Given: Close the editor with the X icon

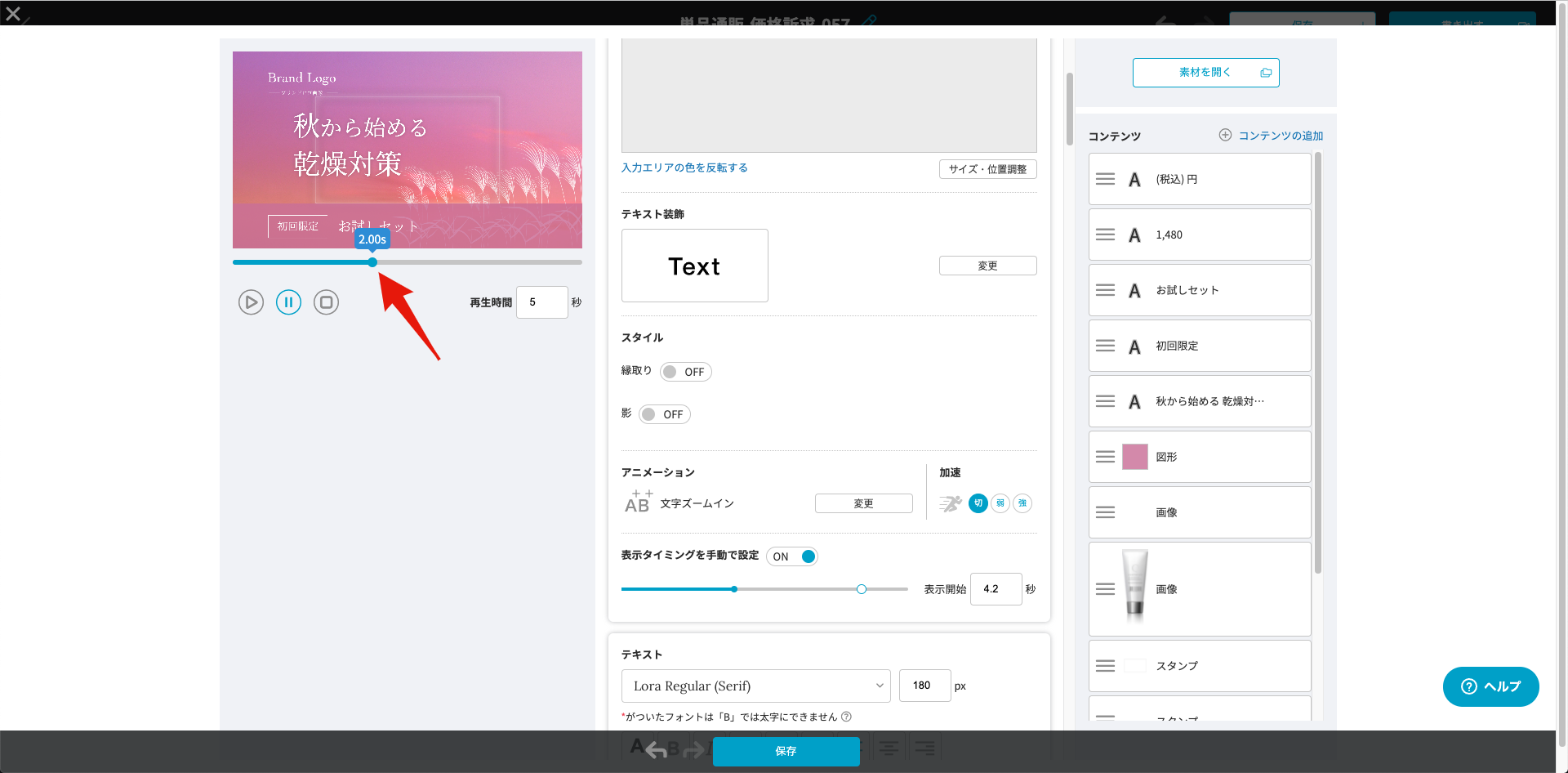Looking at the screenshot, I should click(13, 14).
